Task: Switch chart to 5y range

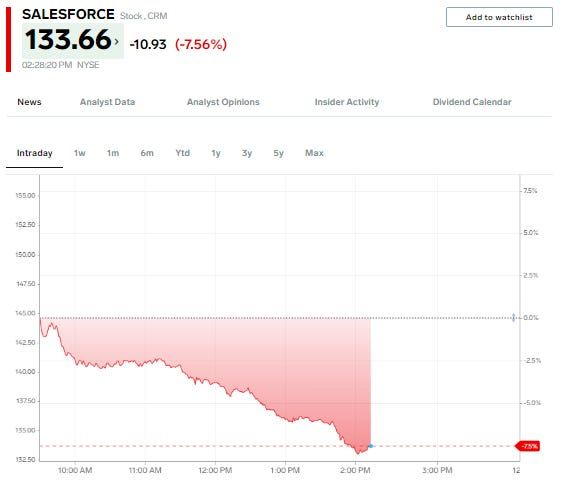Action: (278, 153)
